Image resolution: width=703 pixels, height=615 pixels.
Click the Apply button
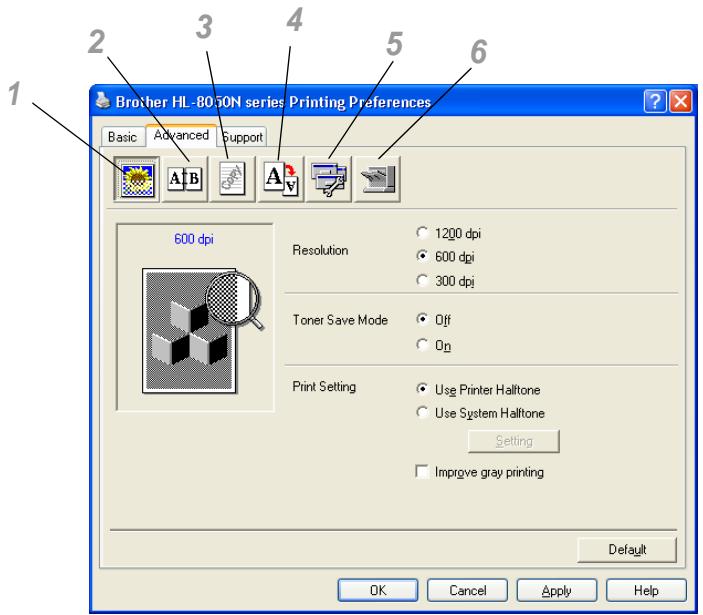coord(556,590)
